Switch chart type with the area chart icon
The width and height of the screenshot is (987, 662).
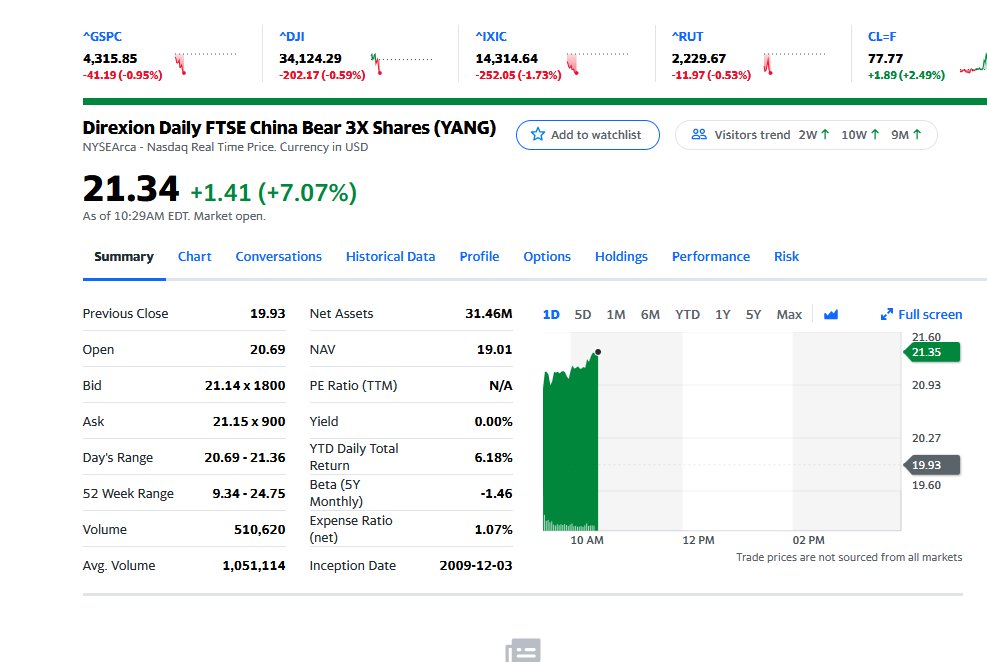point(831,314)
